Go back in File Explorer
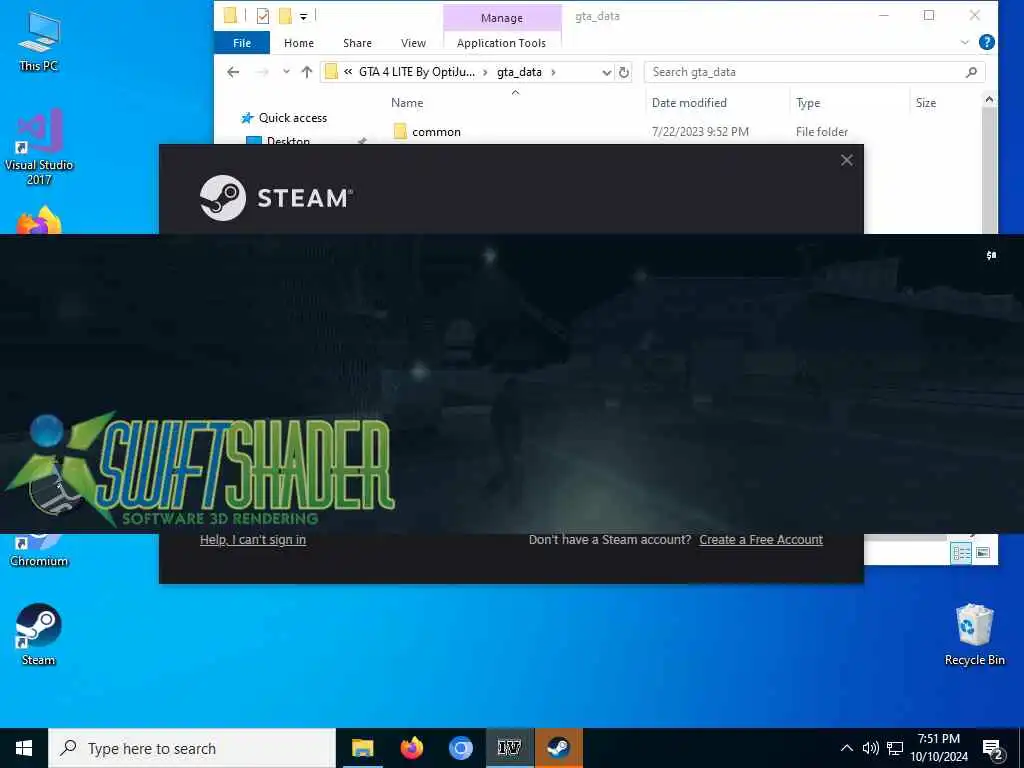Image resolution: width=1024 pixels, height=768 pixels. (x=233, y=72)
